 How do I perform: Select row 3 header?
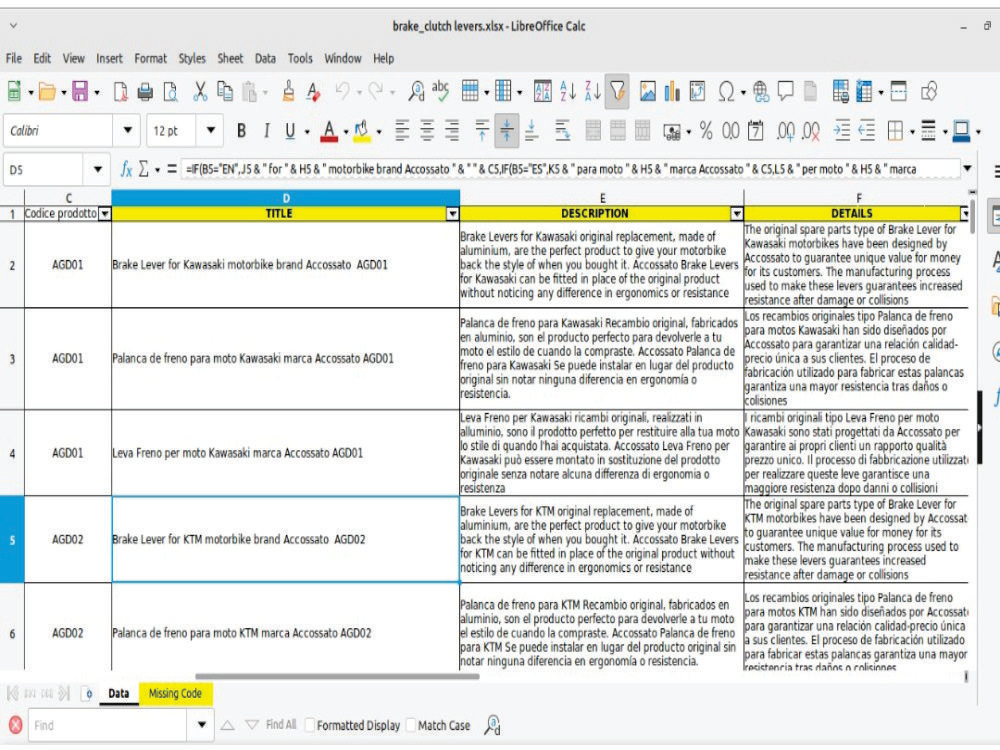tap(12, 359)
